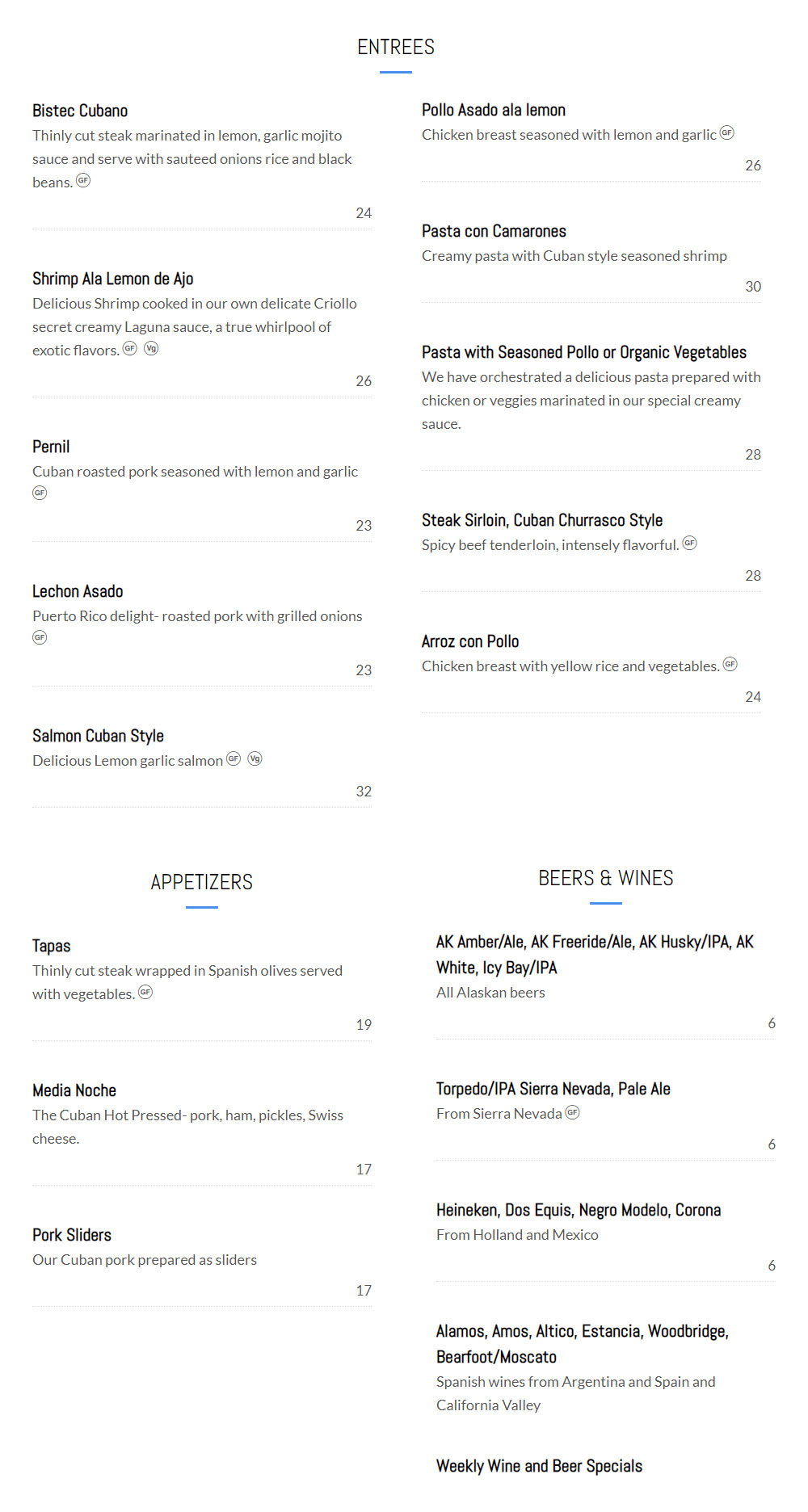The image size is (808, 1512).
Task: Click the Pork Sliders item title
Action: click(x=72, y=1235)
